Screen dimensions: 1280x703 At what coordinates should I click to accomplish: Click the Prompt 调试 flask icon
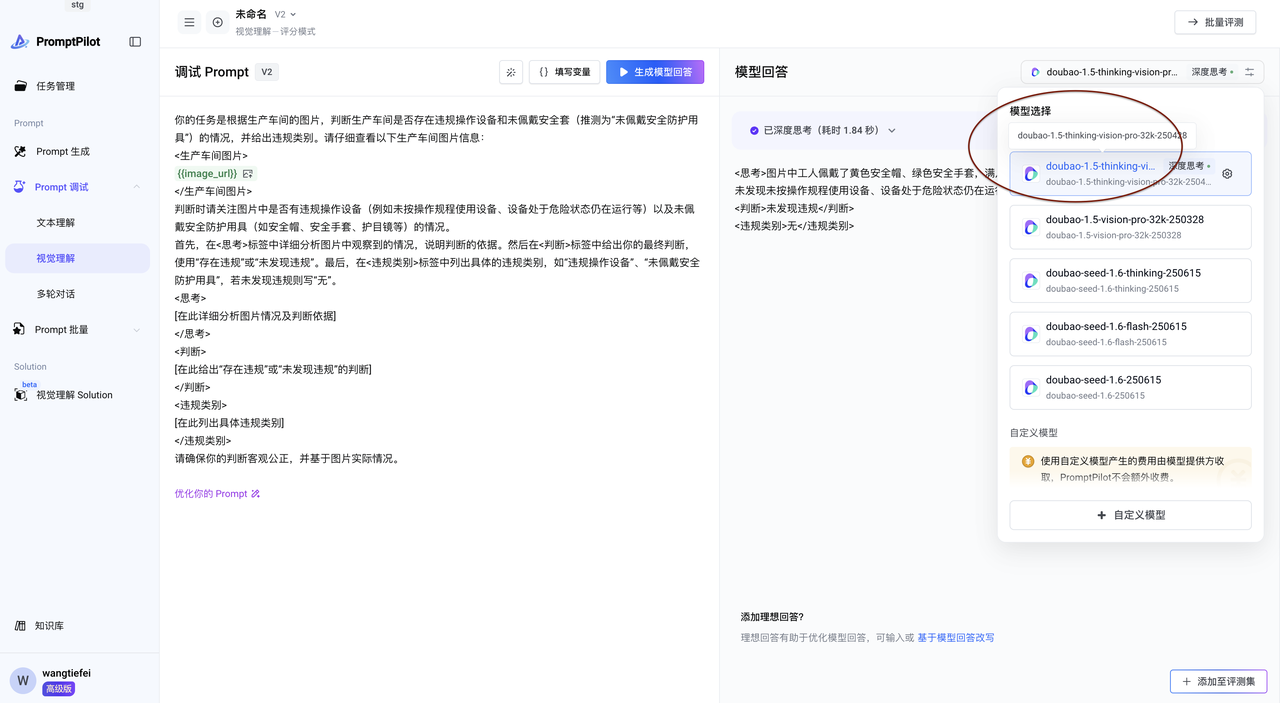click(x=19, y=187)
